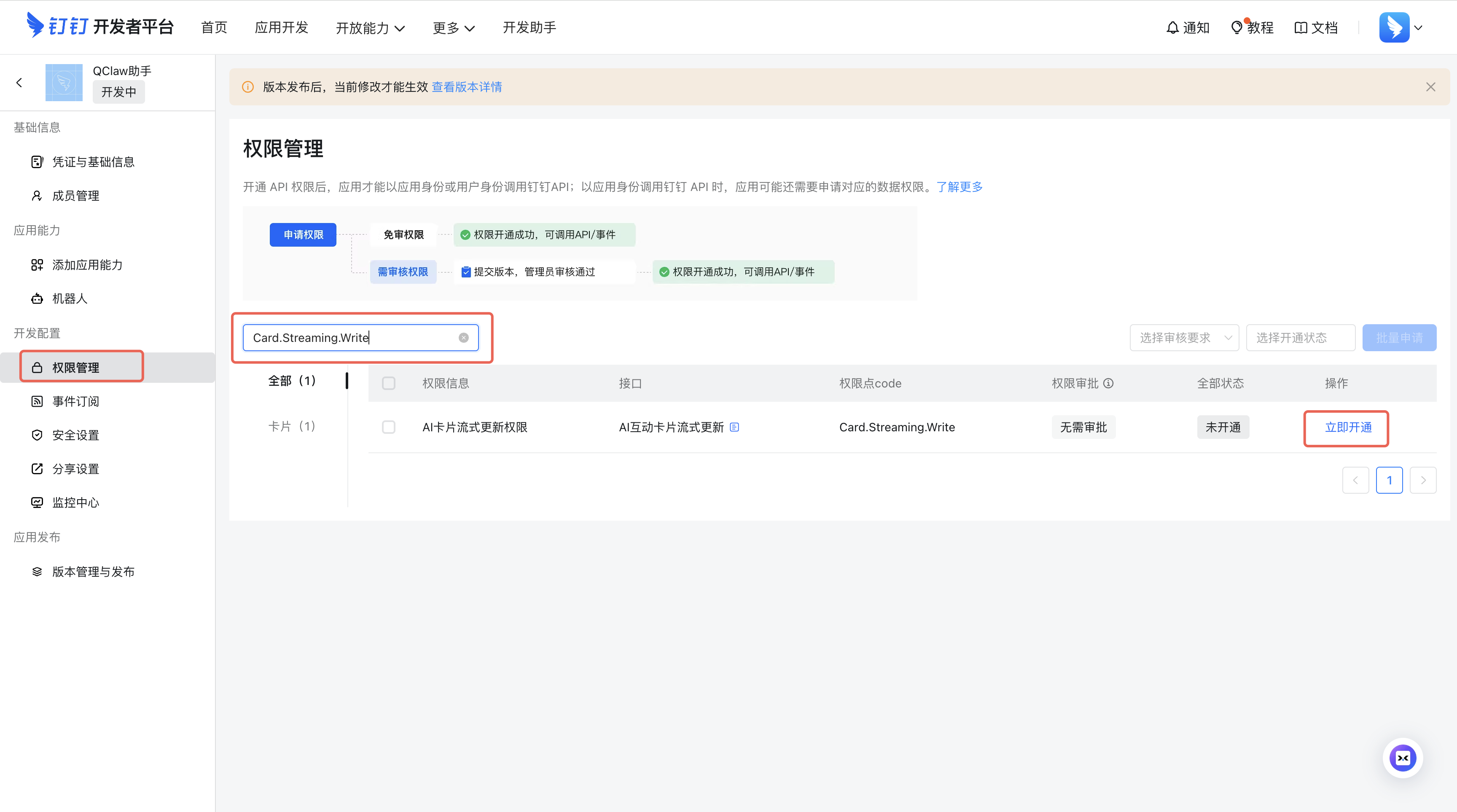Click the permission search input field
The image size is (1457, 812).
pos(351,338)
